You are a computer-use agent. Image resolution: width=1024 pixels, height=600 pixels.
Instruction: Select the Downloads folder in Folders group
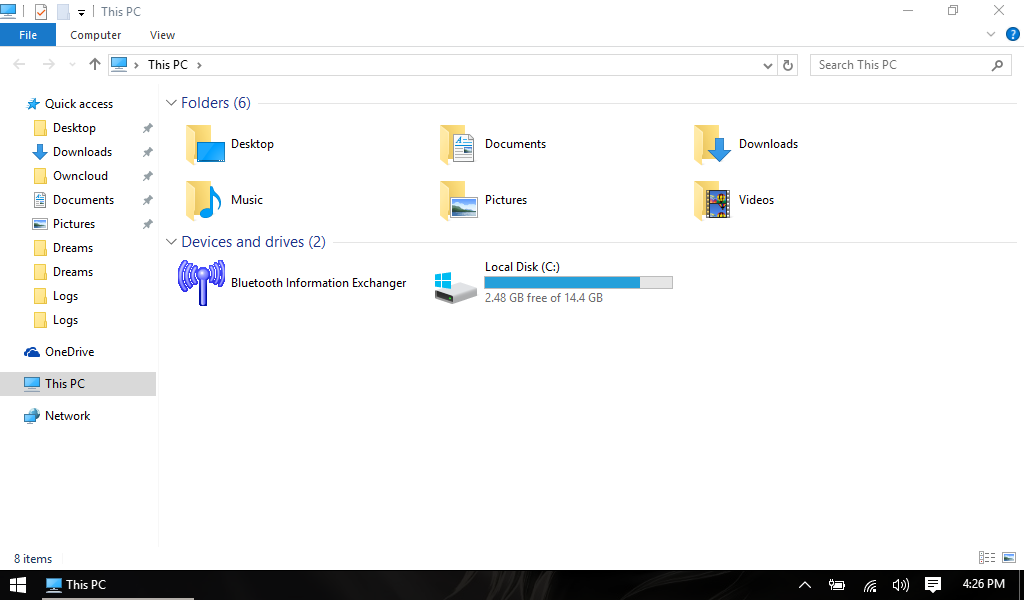coord(746,144)
